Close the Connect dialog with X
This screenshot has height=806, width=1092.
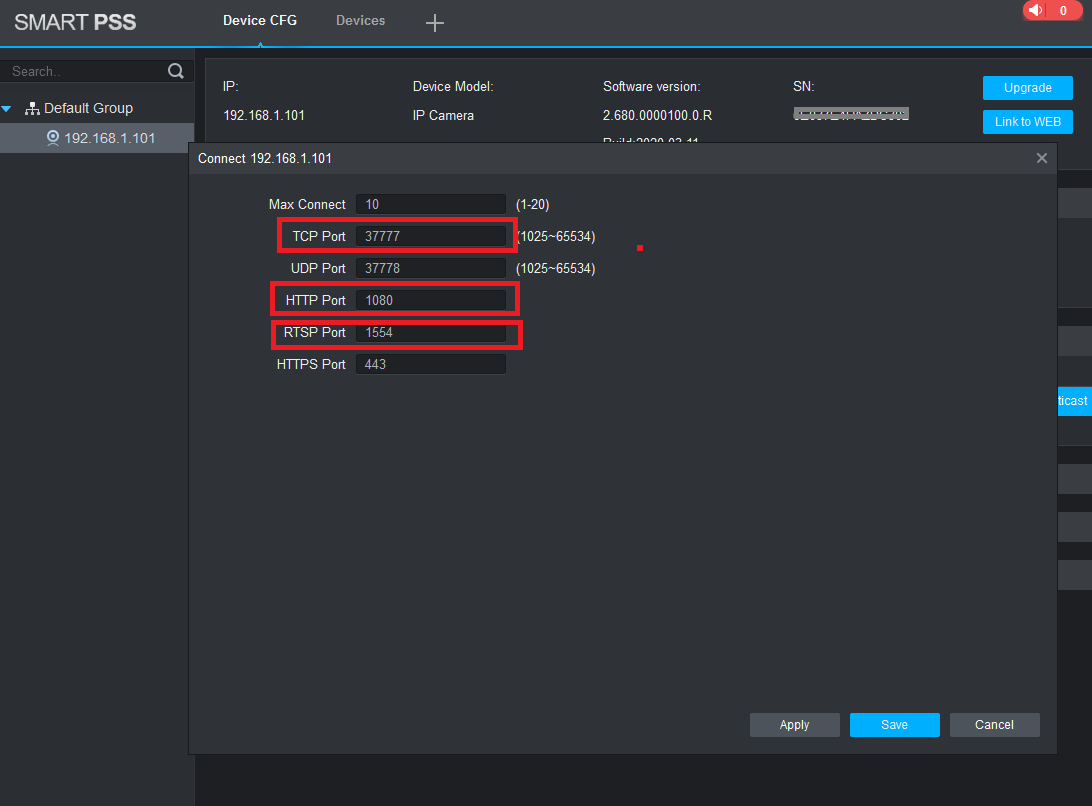pos(1041,158)
